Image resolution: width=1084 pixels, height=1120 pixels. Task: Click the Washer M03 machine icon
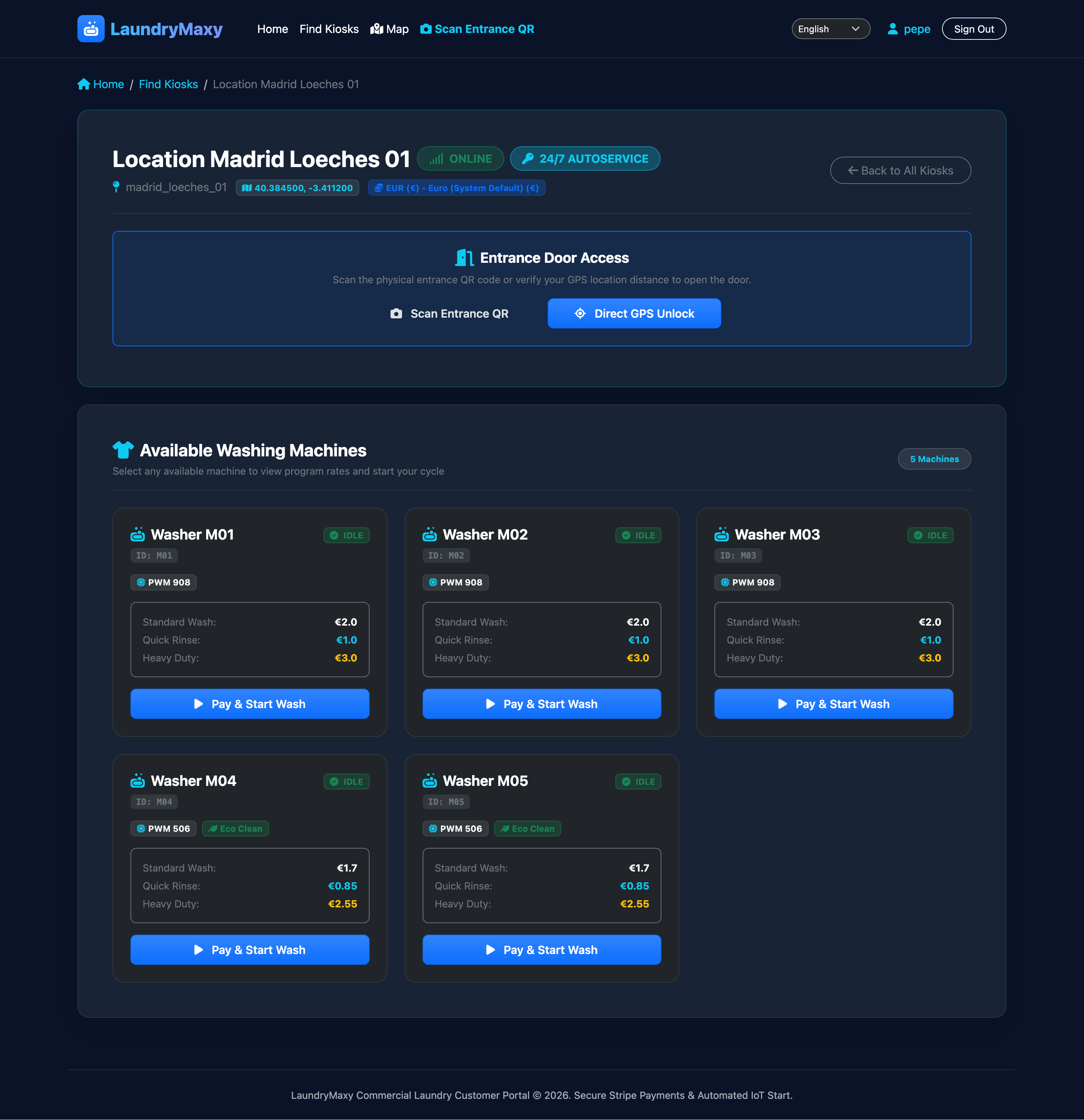pos(722,535)
